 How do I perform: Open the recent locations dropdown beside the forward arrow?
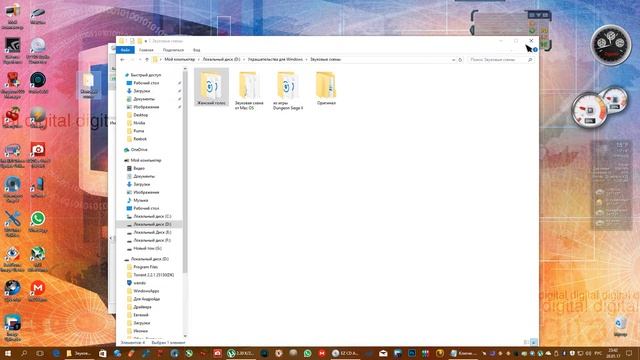[x=140, y=60]
